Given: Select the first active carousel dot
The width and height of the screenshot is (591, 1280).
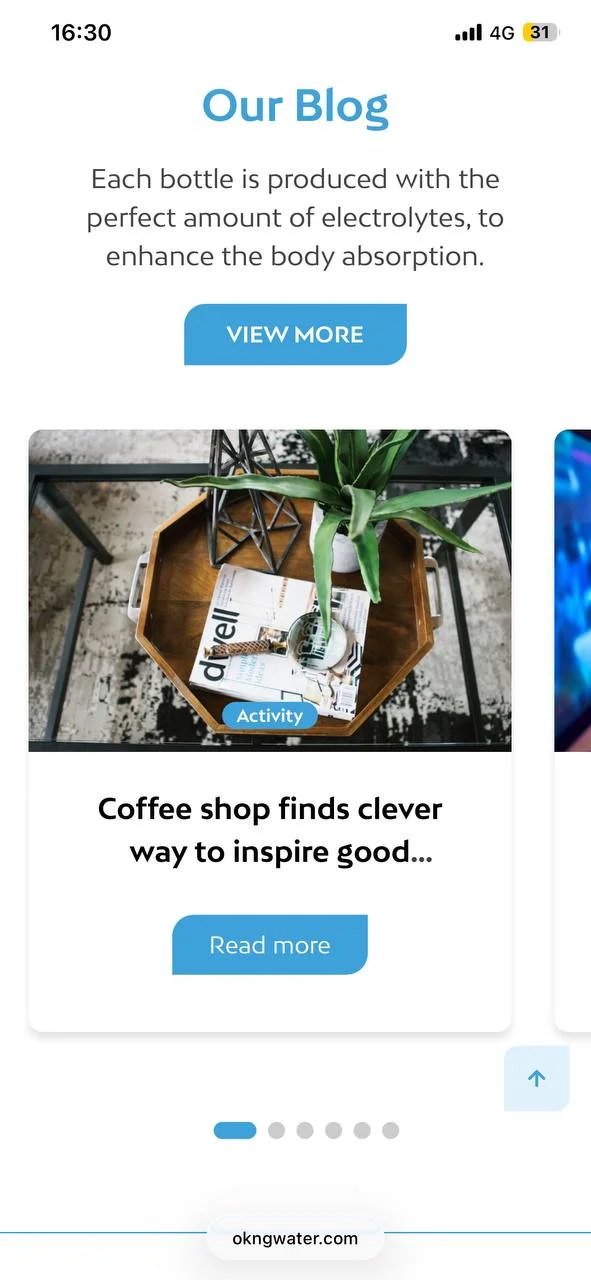Looking at the screenshot, I should tap(235, 1130).
